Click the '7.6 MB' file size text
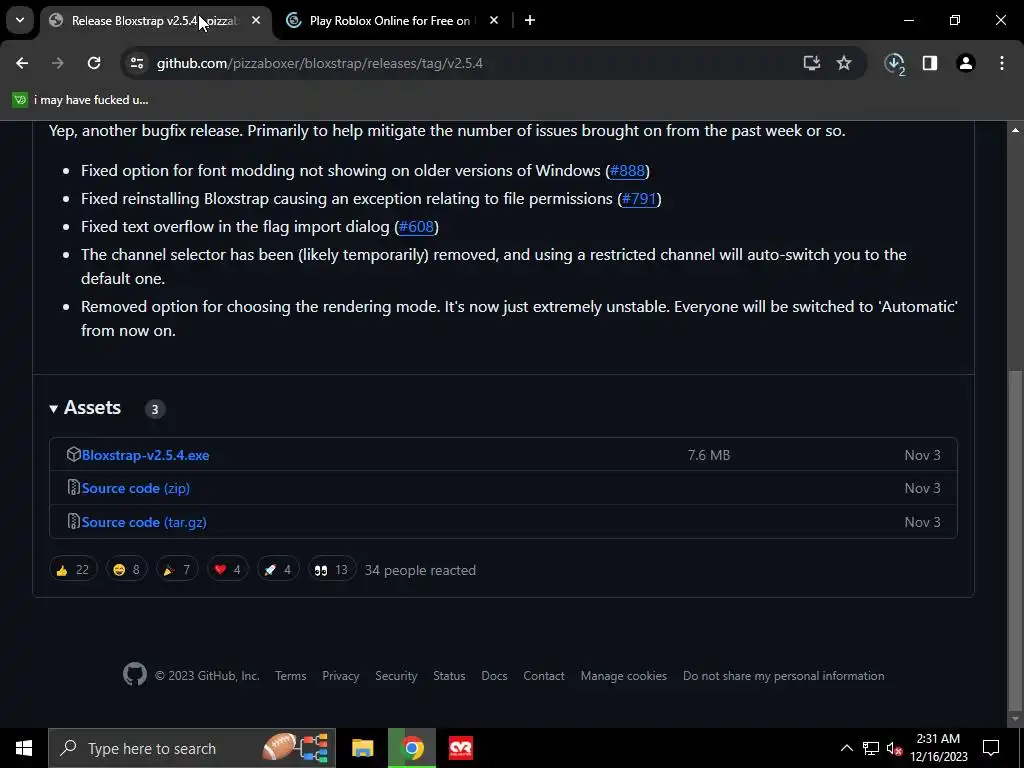The image size is (1024, 768). [709, 455]
